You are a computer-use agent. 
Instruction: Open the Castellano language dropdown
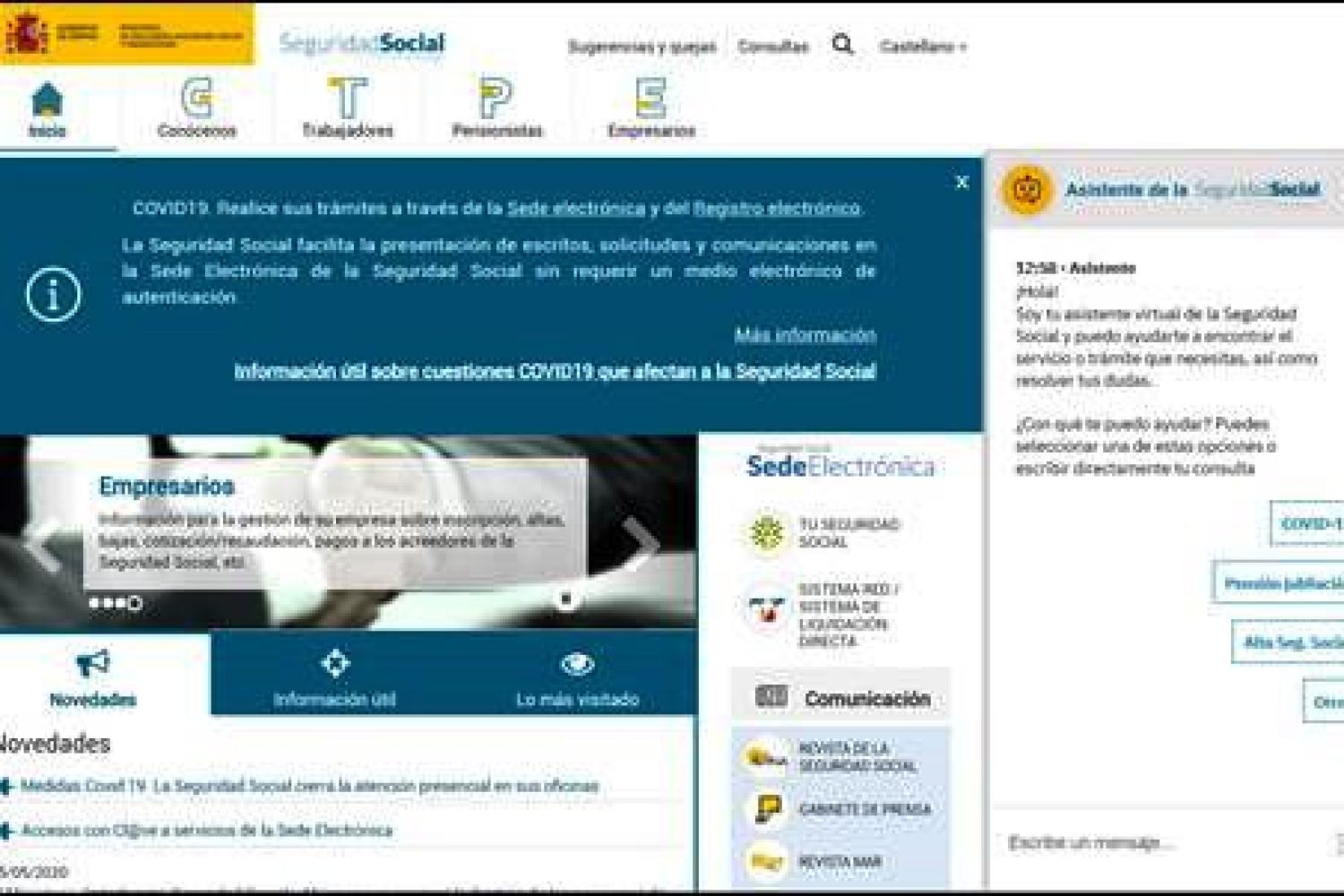tap(923, 46)
